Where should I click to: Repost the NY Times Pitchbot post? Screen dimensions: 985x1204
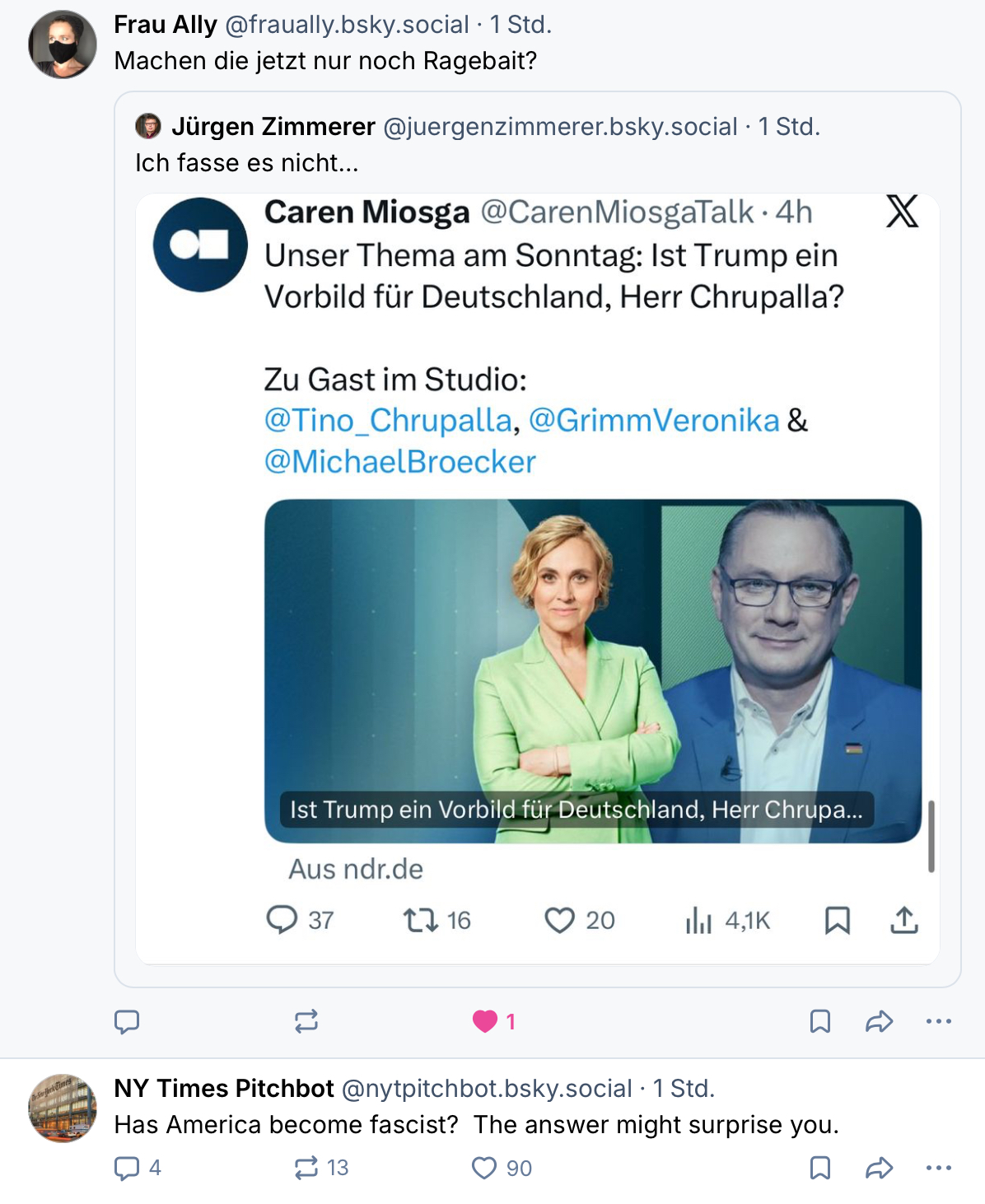(306, 1168)
